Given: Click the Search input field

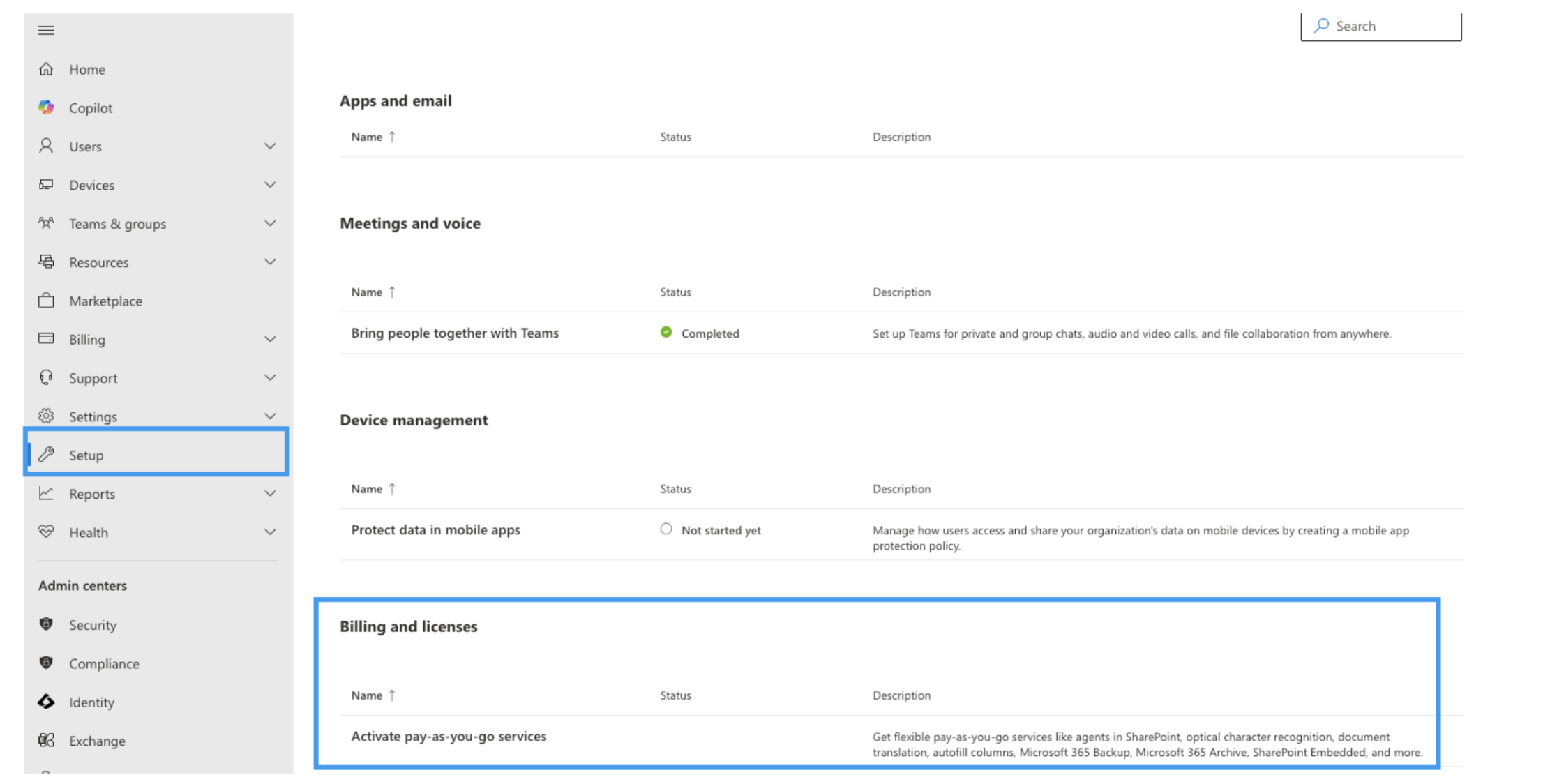Looking at the screenshot, I should (1380, 26).
